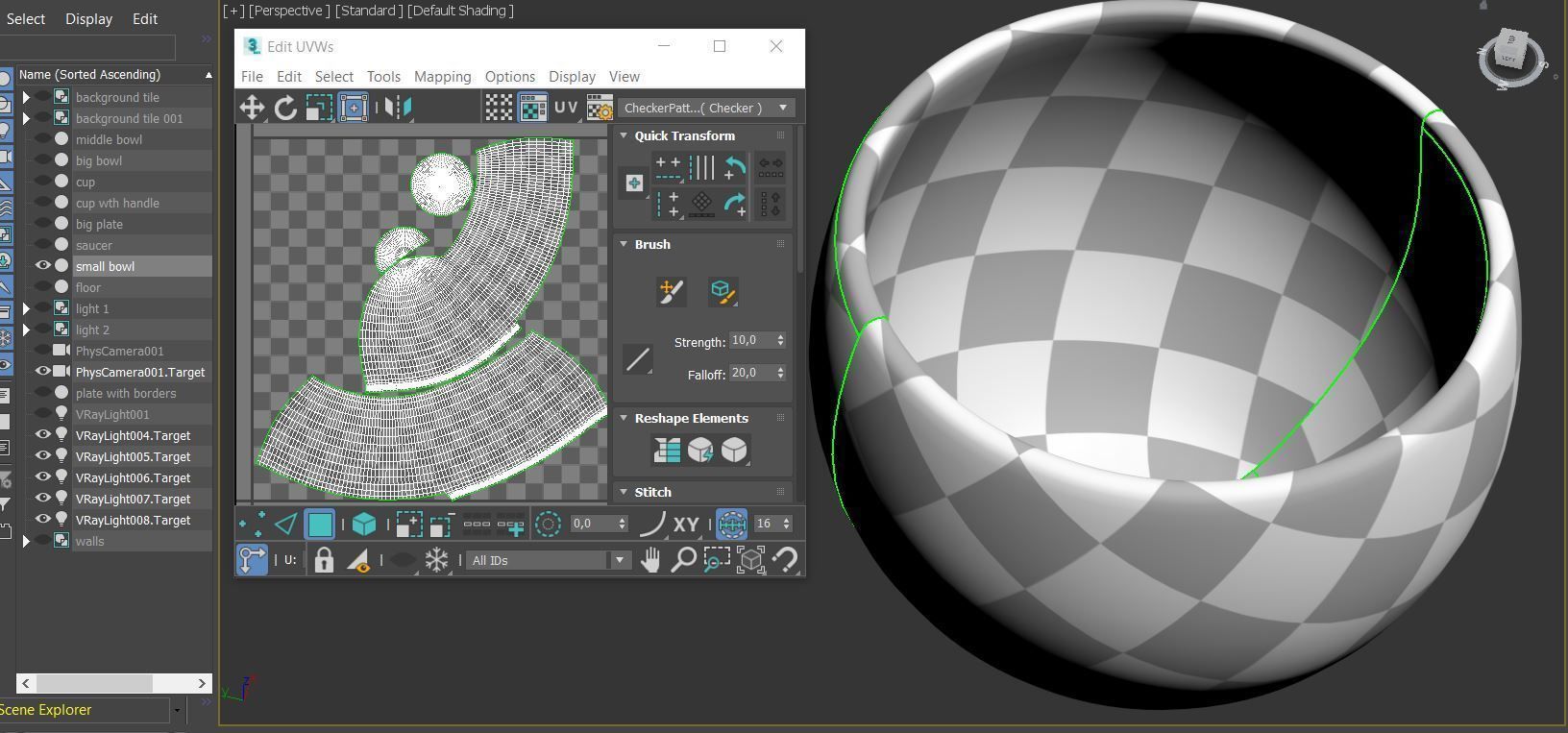Open texture checker options with gear

coord(600,108)
